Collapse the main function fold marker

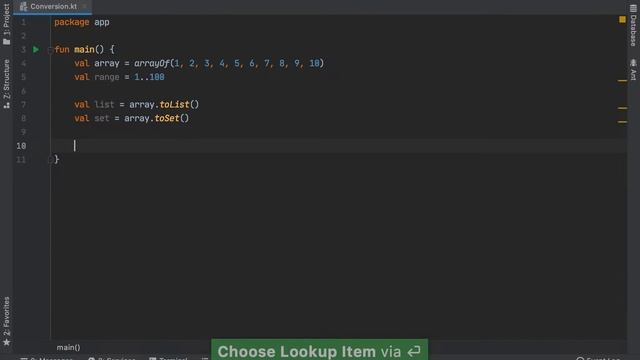tap(50, 50)
